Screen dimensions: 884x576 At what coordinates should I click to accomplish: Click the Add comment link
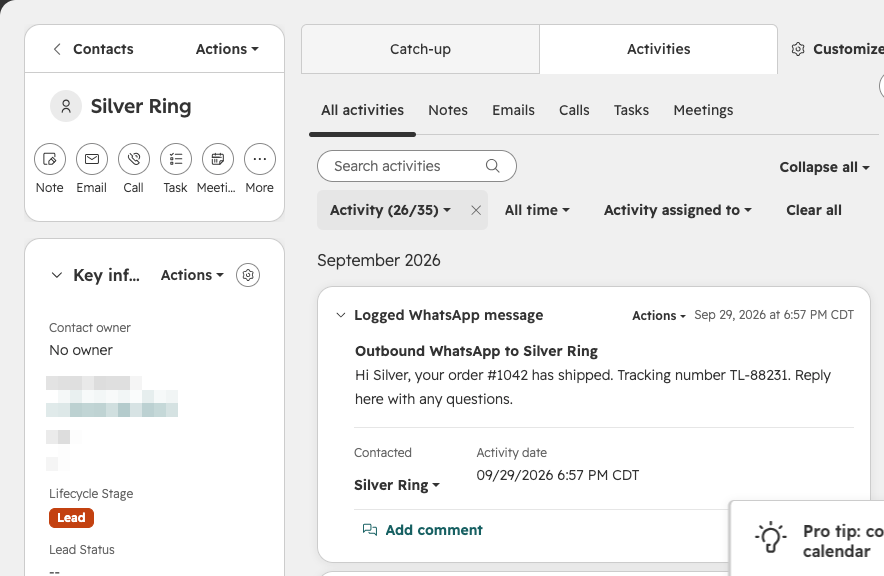click(x=434, y=530)
